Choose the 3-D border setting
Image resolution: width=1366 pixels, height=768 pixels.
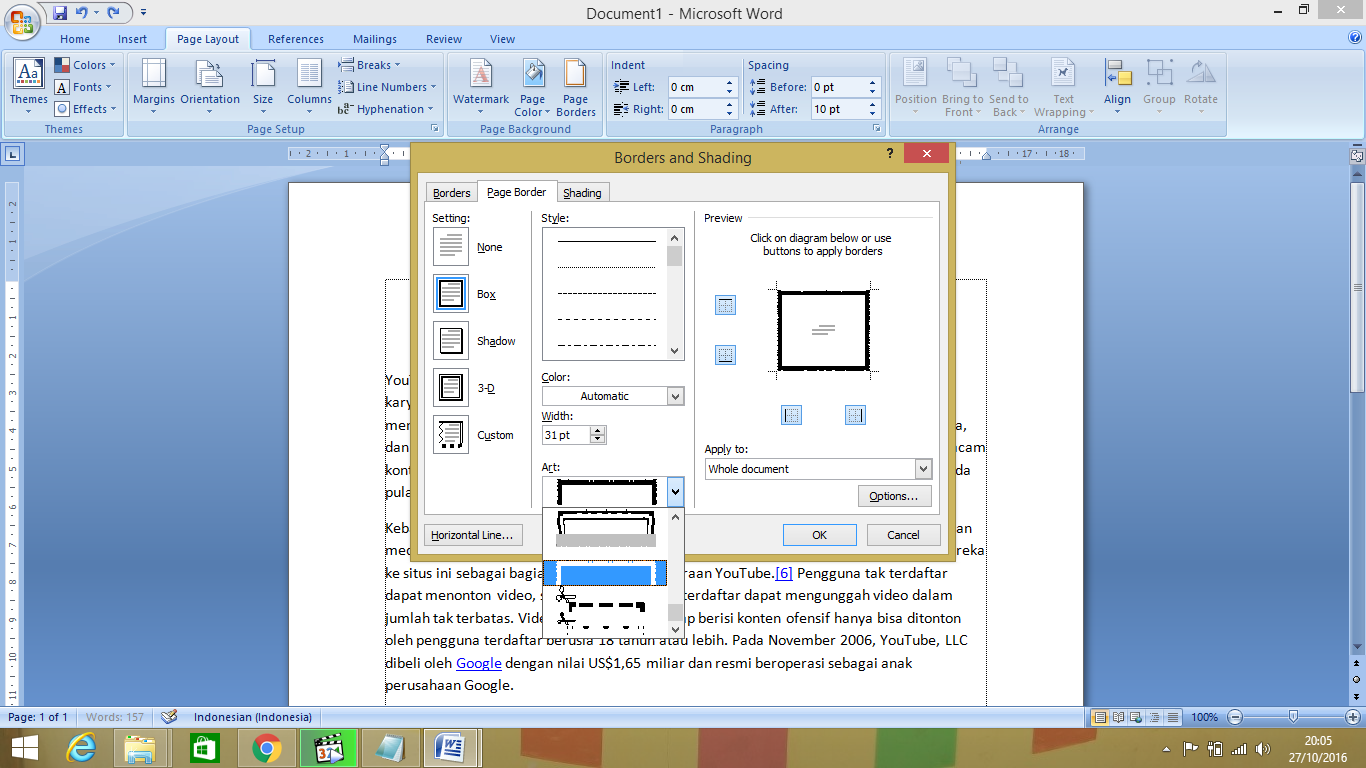click(450, 388)
